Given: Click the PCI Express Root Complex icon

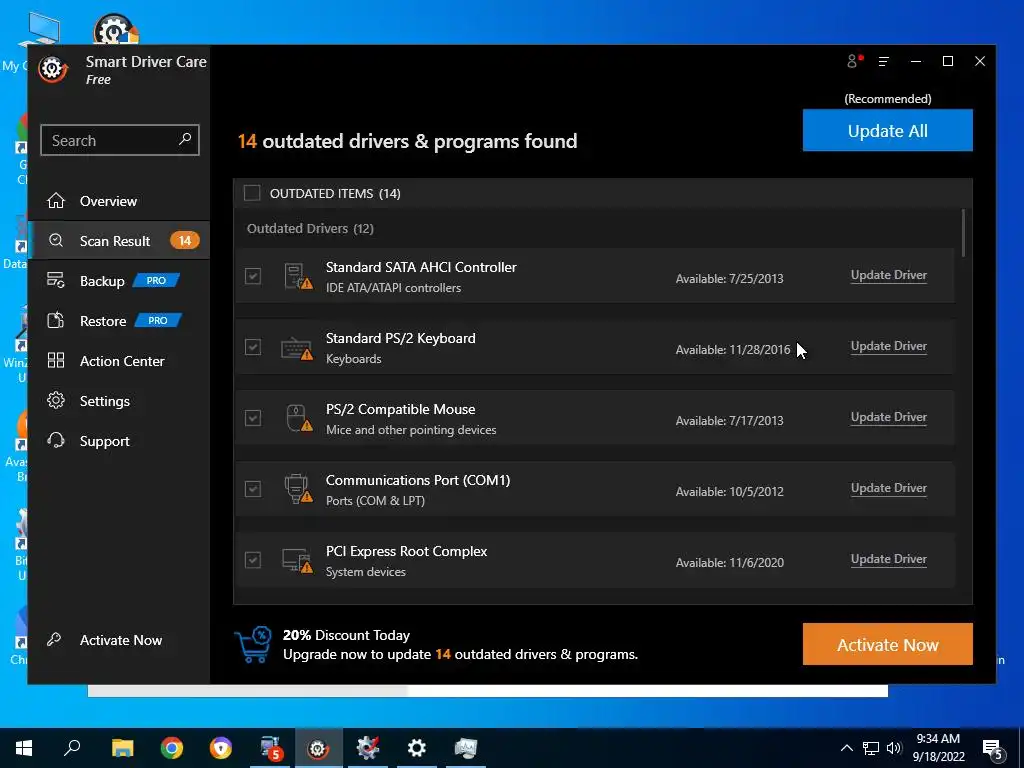Looking at the screenshot, I should pos(297,560).
